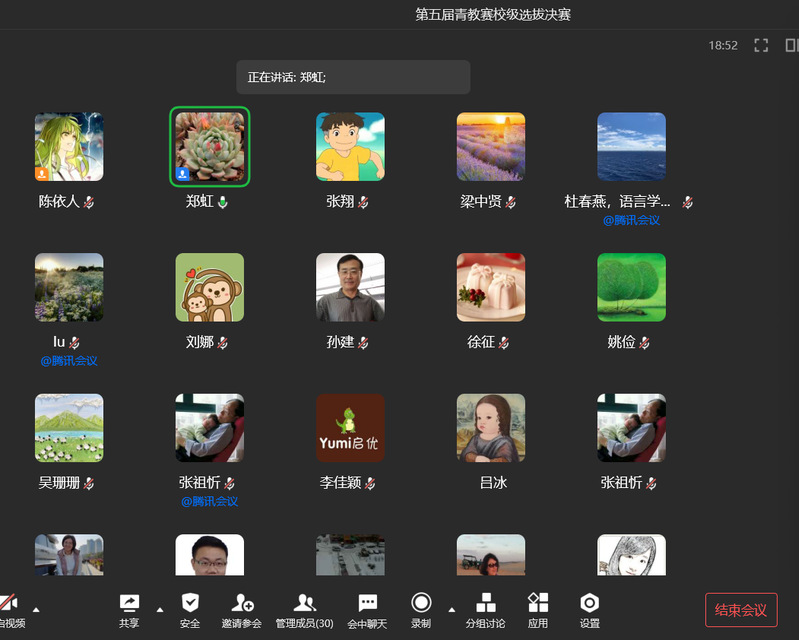Image resolution: width=799 pixels, height=640 pixels.
Task: Select 孙建's avatar photo
Action: [x=350, y=287]
